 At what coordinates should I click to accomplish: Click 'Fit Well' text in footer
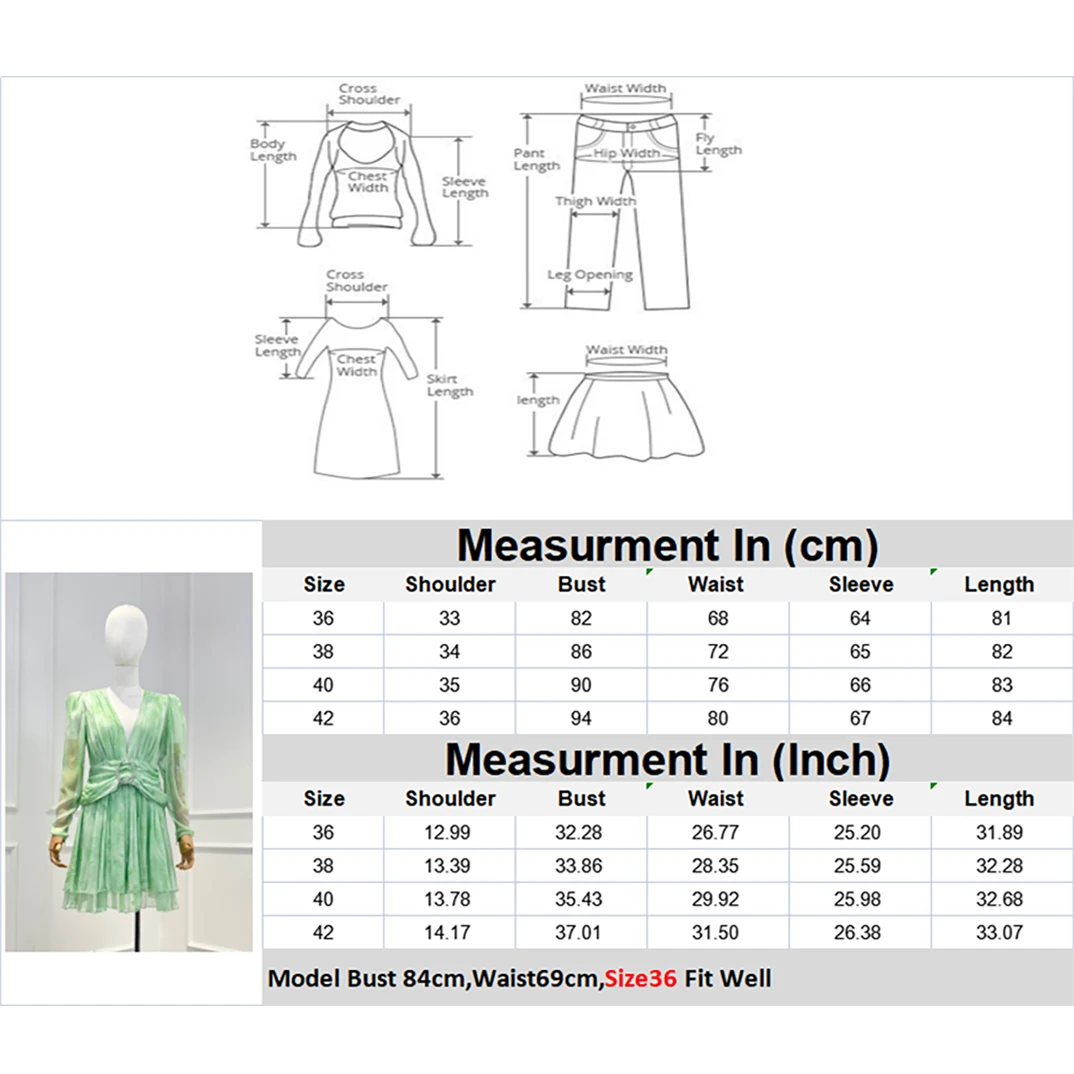(727, 979)
